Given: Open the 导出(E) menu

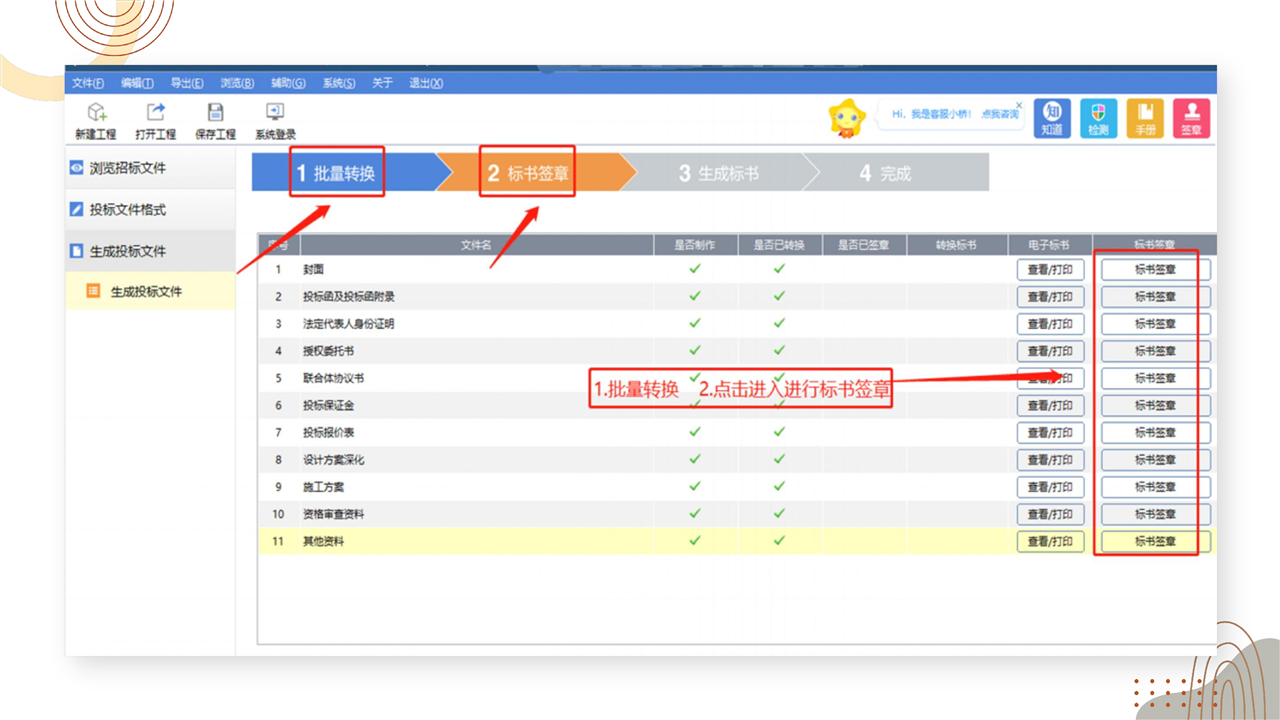Looking at the screenshot, I should [x=187, y=83].
